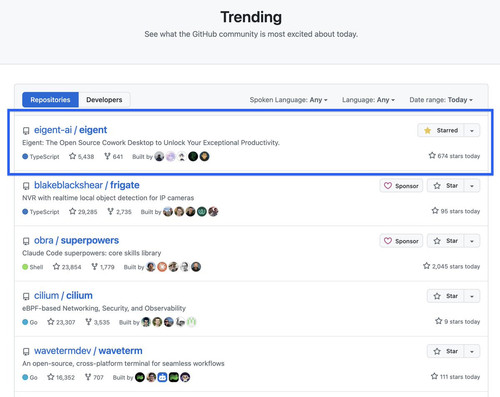View superpowers stargazers count 23,854
500x397 pixels.
pos(67,267)
